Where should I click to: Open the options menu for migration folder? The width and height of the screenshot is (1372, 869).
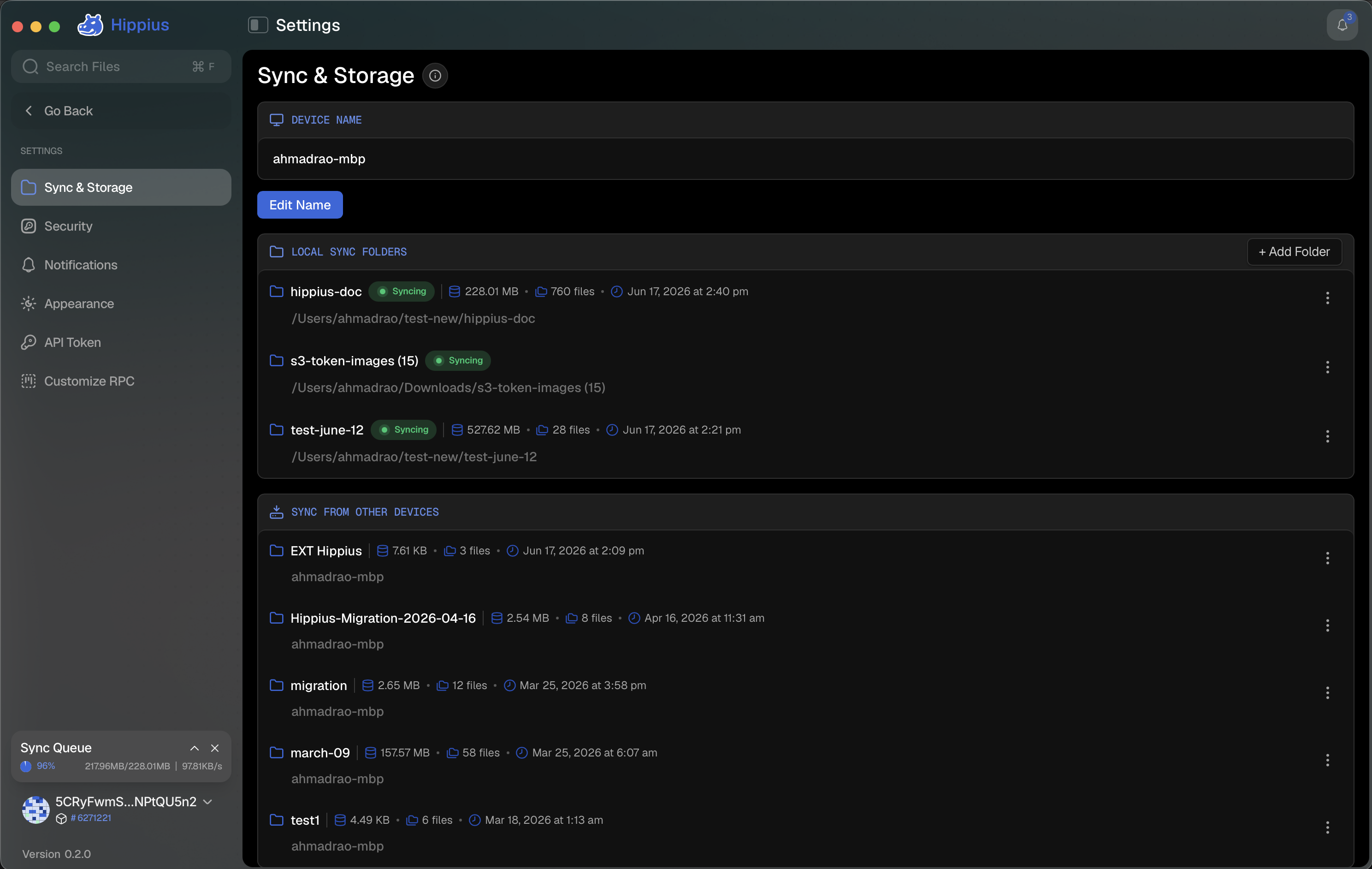[x=1327, y=693]
